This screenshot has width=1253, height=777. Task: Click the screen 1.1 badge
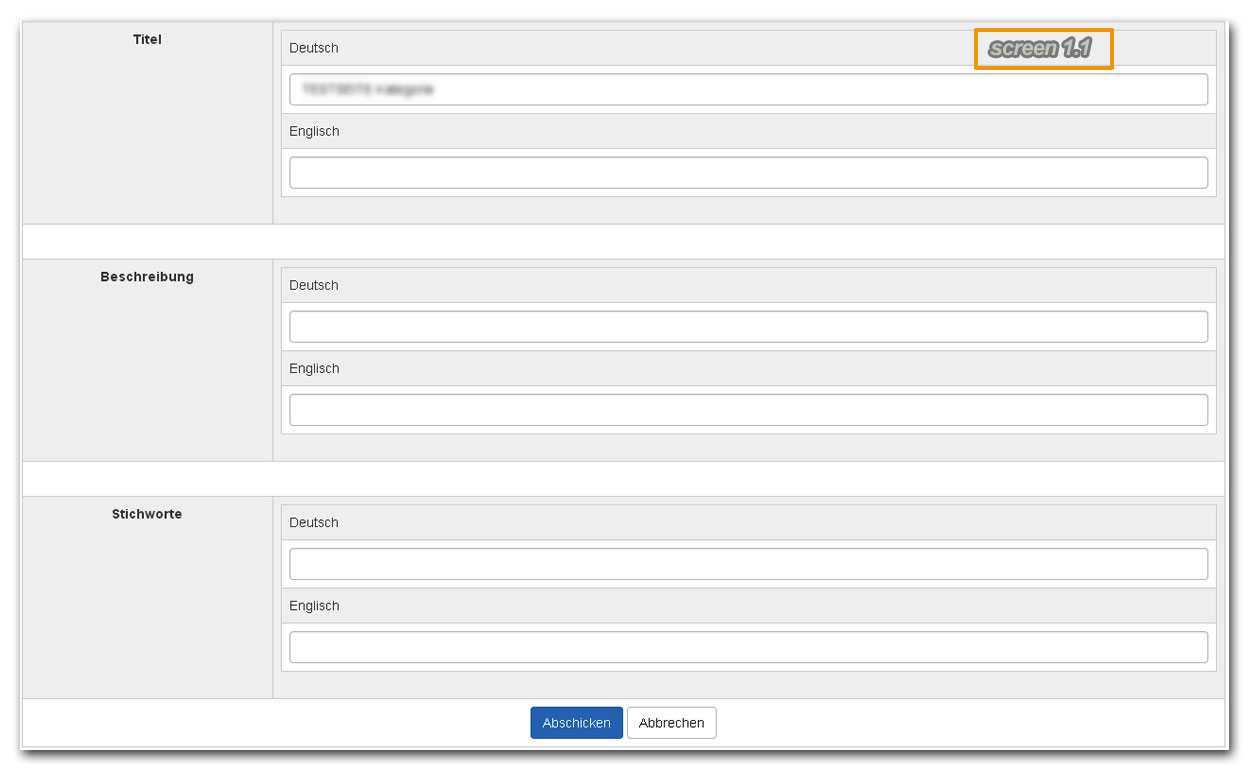coord(1043,46)
